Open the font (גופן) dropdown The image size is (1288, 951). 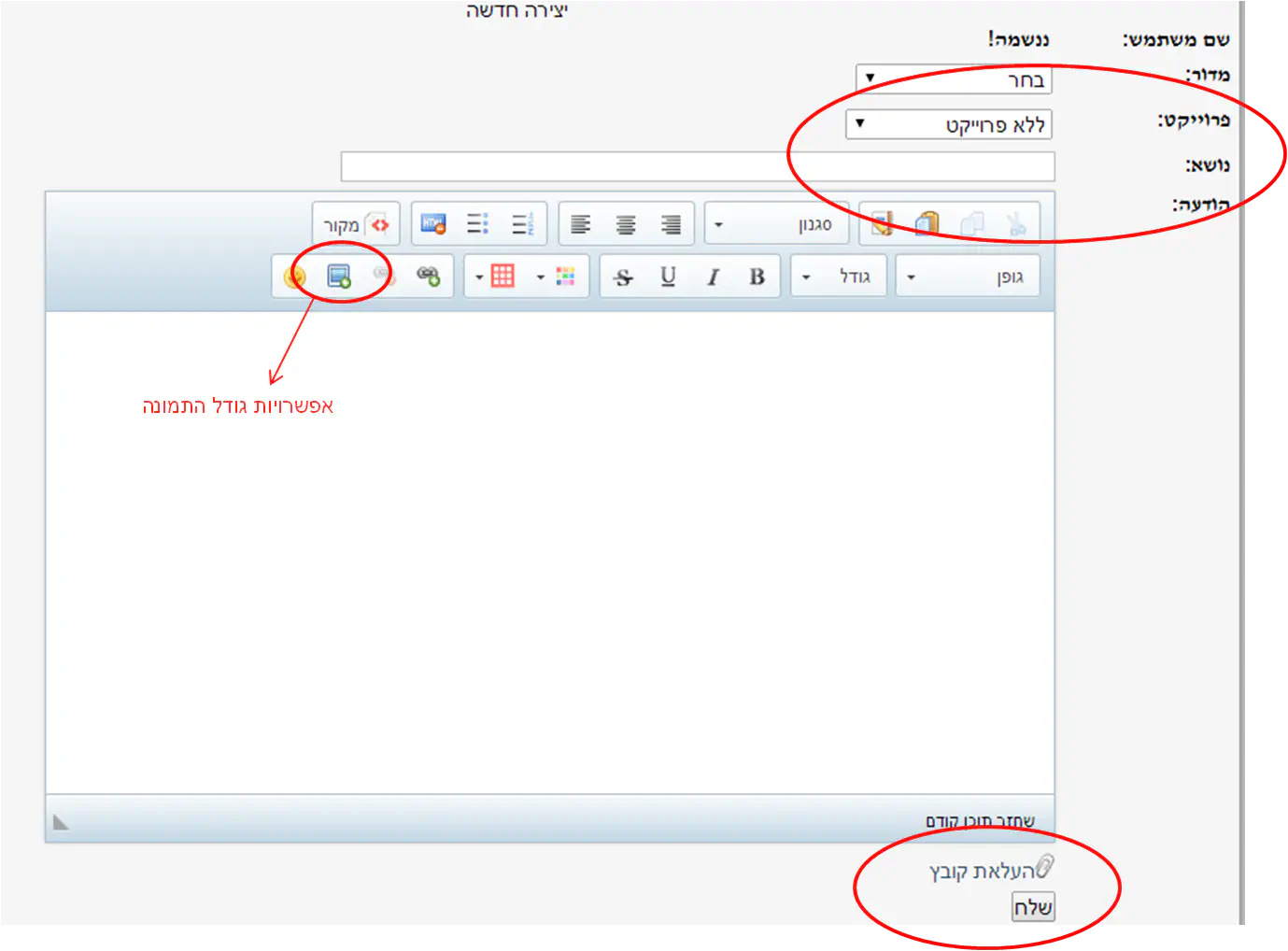point(967,277)
